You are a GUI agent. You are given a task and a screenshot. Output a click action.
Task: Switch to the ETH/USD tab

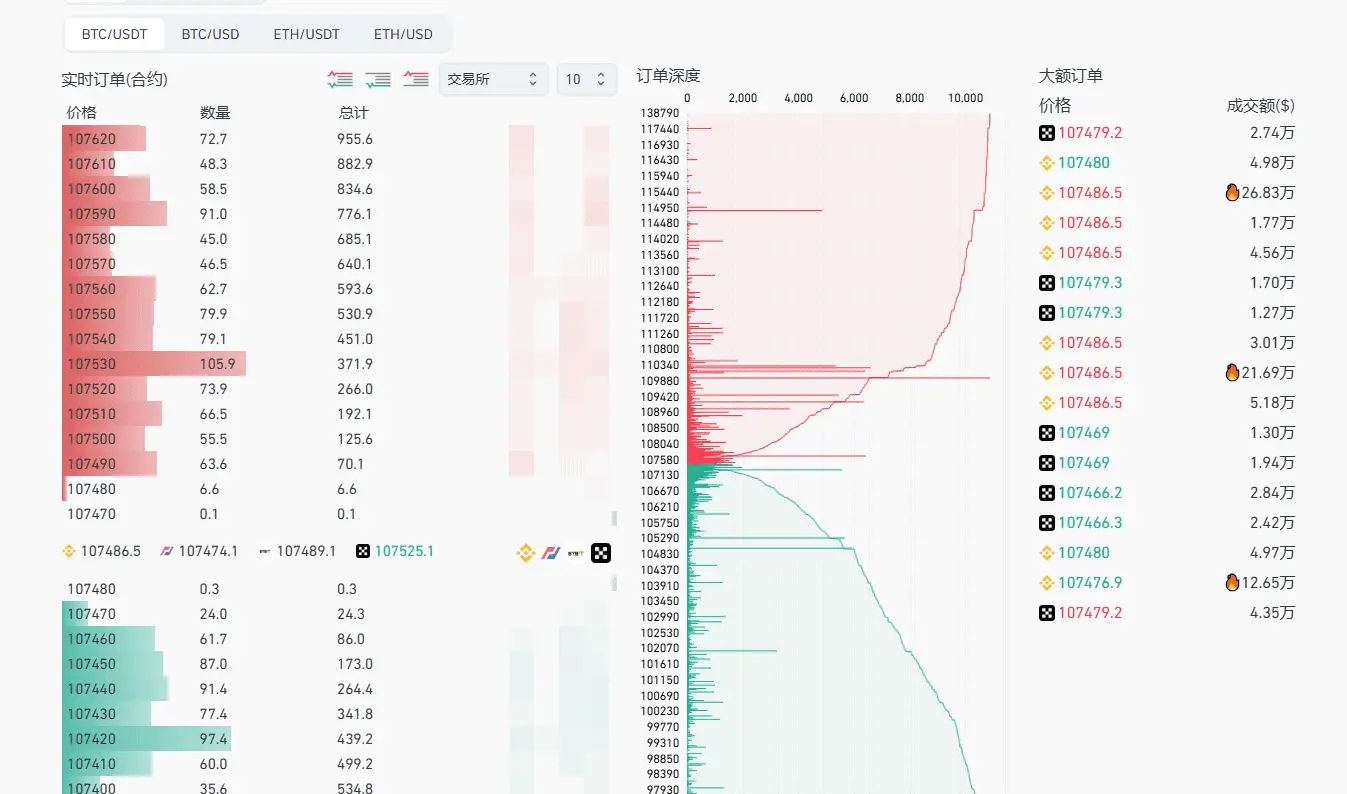403,34
